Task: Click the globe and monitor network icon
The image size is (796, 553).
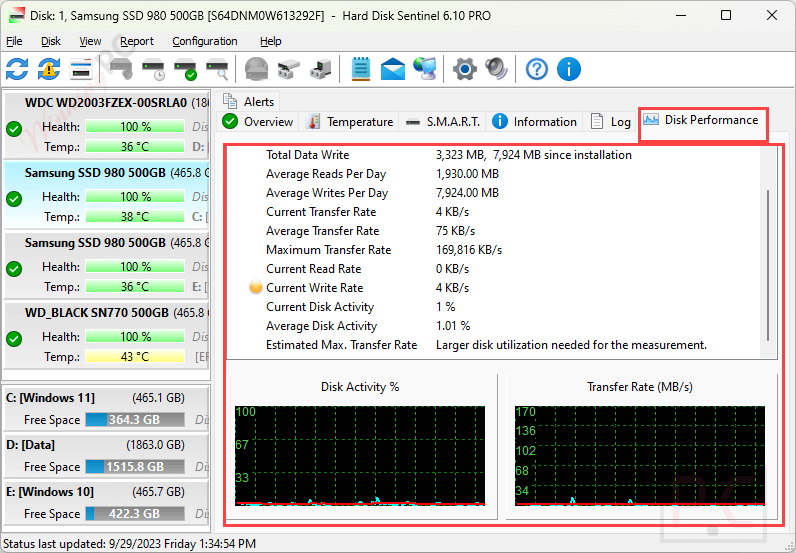Action: (425, 69)
